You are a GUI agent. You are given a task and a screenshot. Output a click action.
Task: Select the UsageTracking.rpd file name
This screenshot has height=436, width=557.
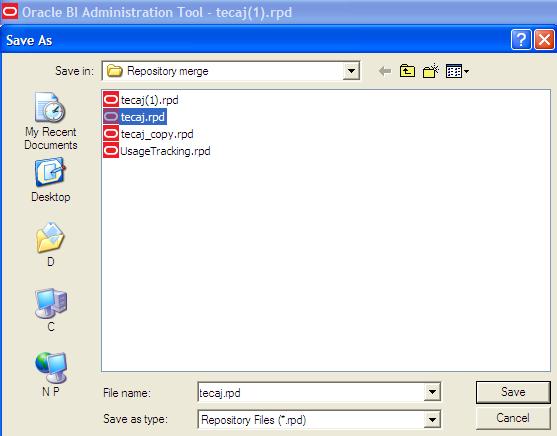(x=165, y=151)
